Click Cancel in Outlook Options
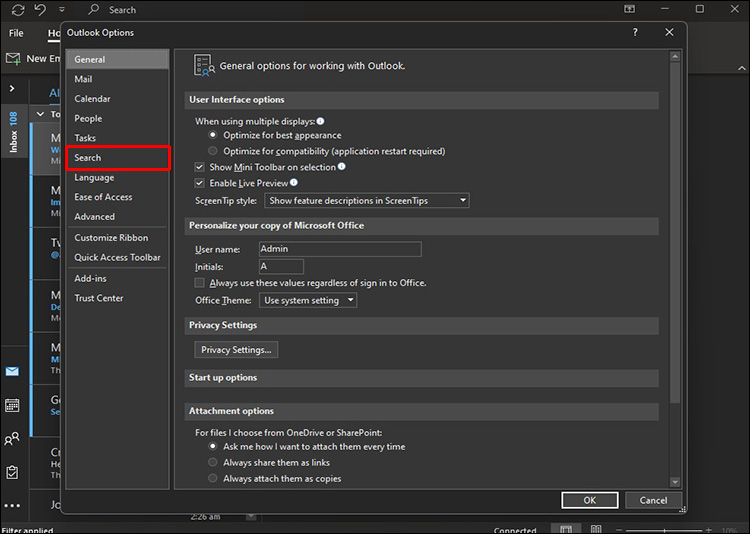750x534 pixels. [x=653, y=500]
